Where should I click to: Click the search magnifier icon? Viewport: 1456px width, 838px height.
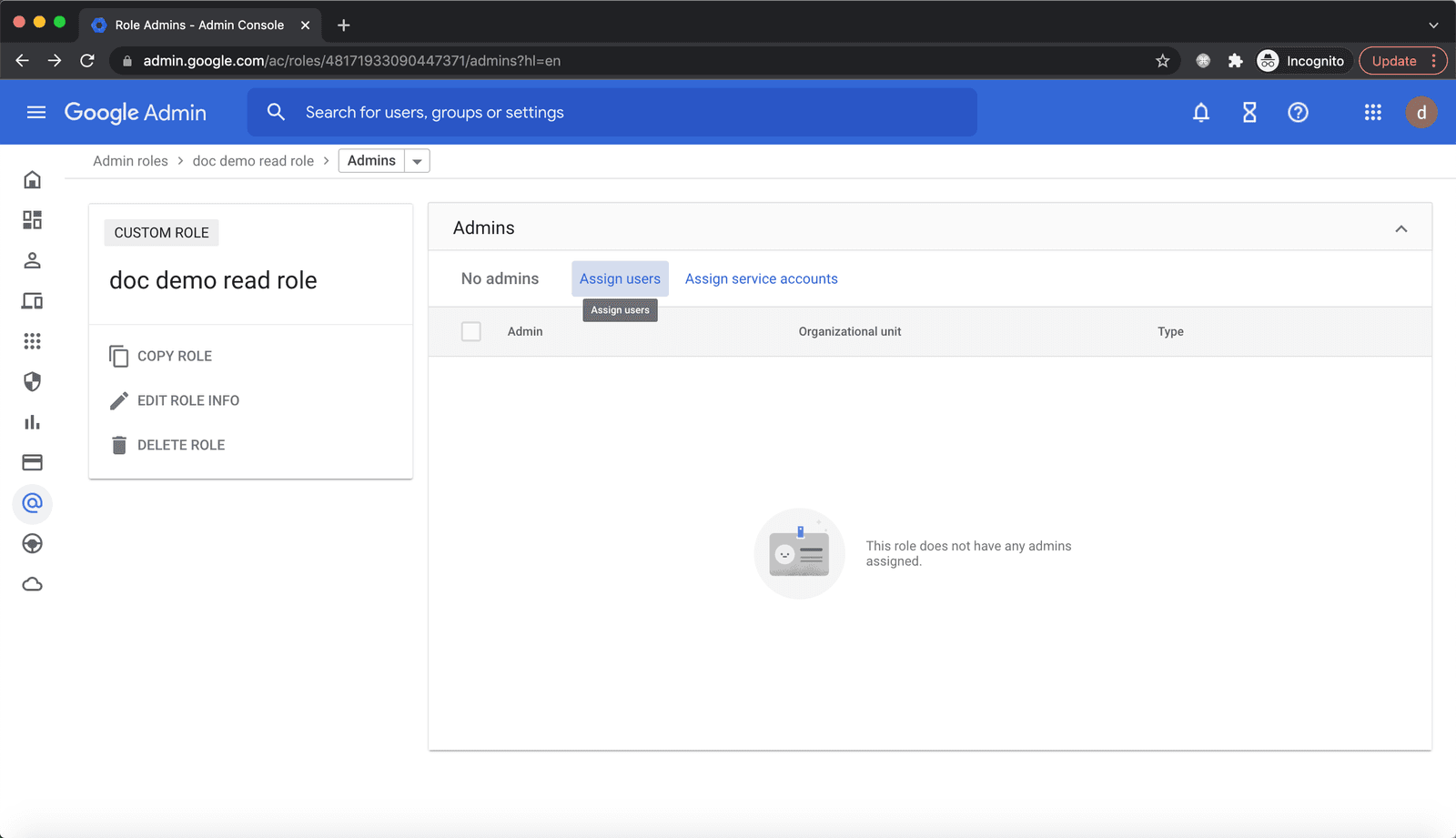click(276, 112)
